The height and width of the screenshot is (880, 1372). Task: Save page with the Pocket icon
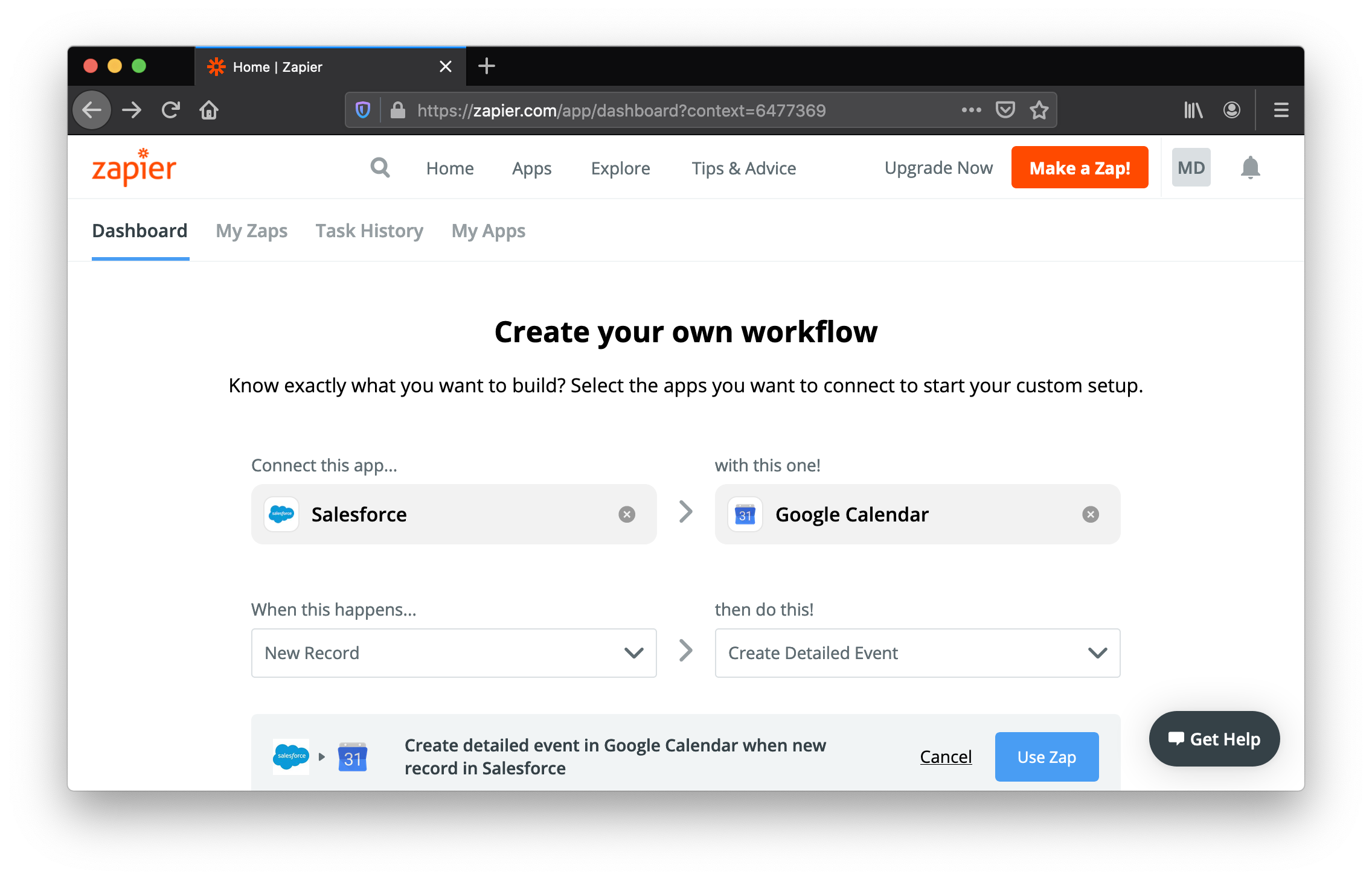[1005, 110]
